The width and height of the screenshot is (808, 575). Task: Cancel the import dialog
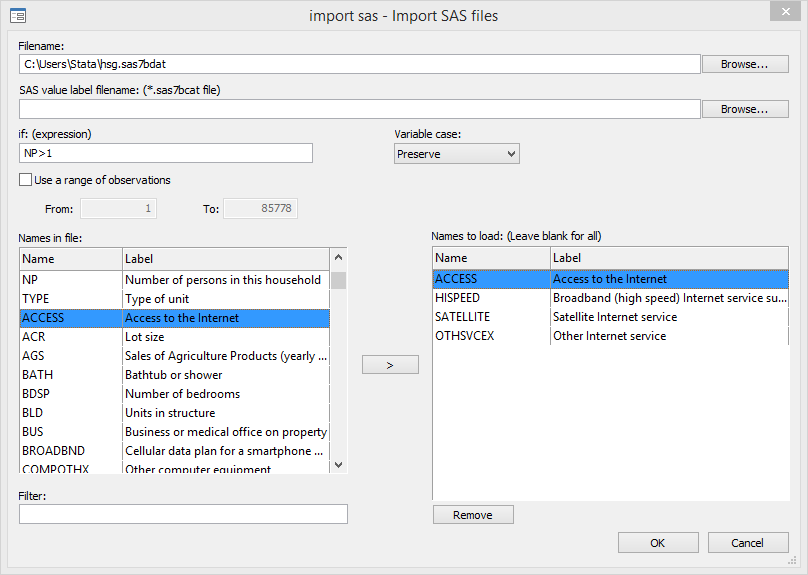tap(747, 543)
